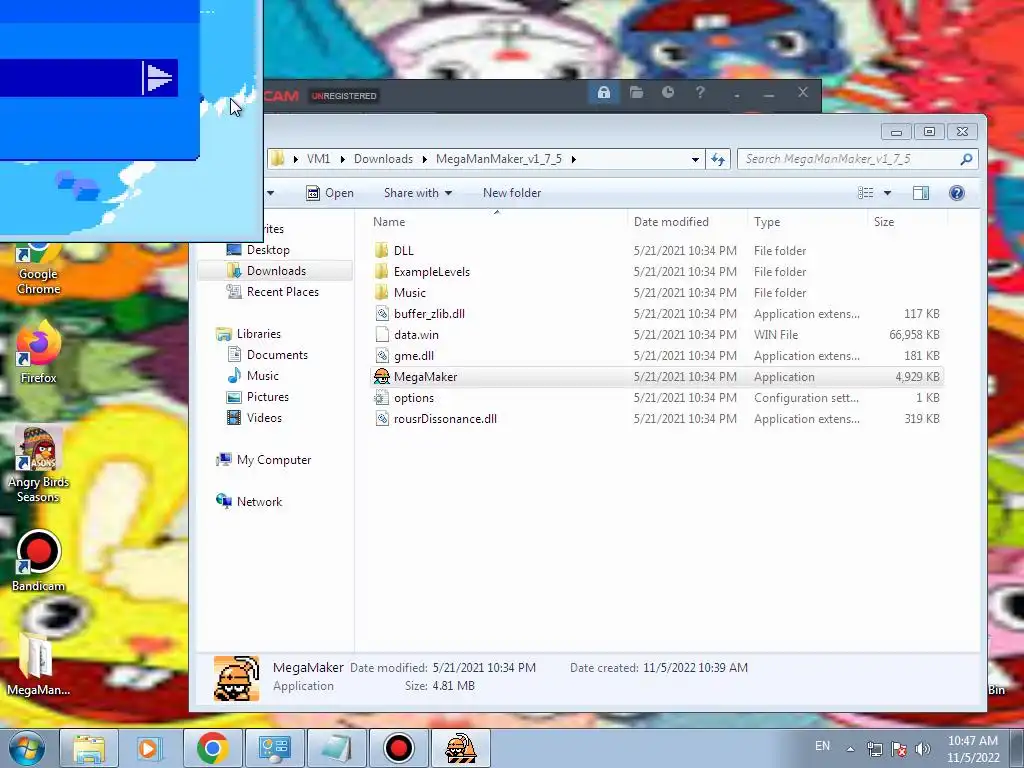
Task: Switch to Bandicam in taskbar
Action: click(398, 748)
